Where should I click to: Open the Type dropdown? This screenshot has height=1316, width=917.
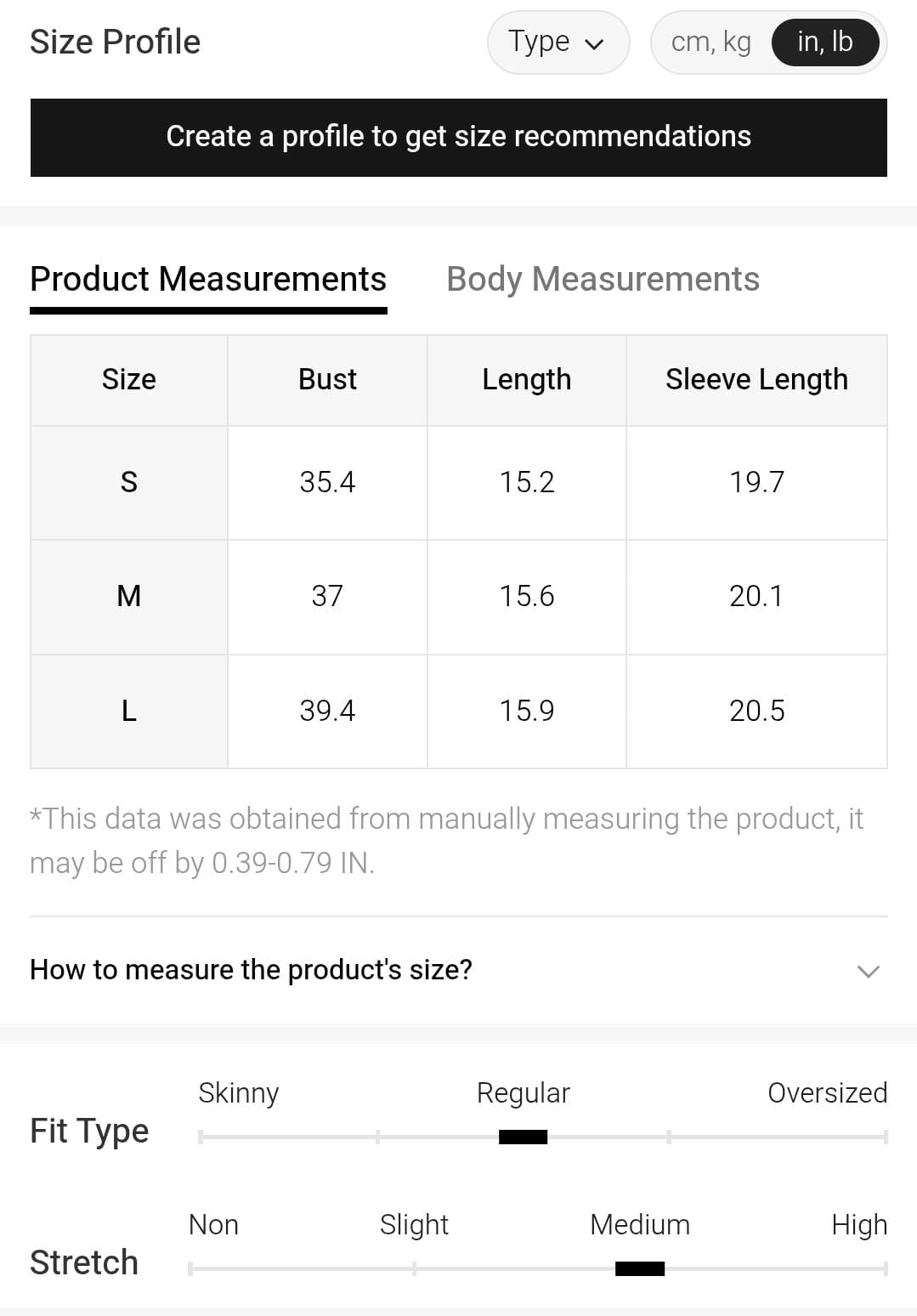[558, 43]
